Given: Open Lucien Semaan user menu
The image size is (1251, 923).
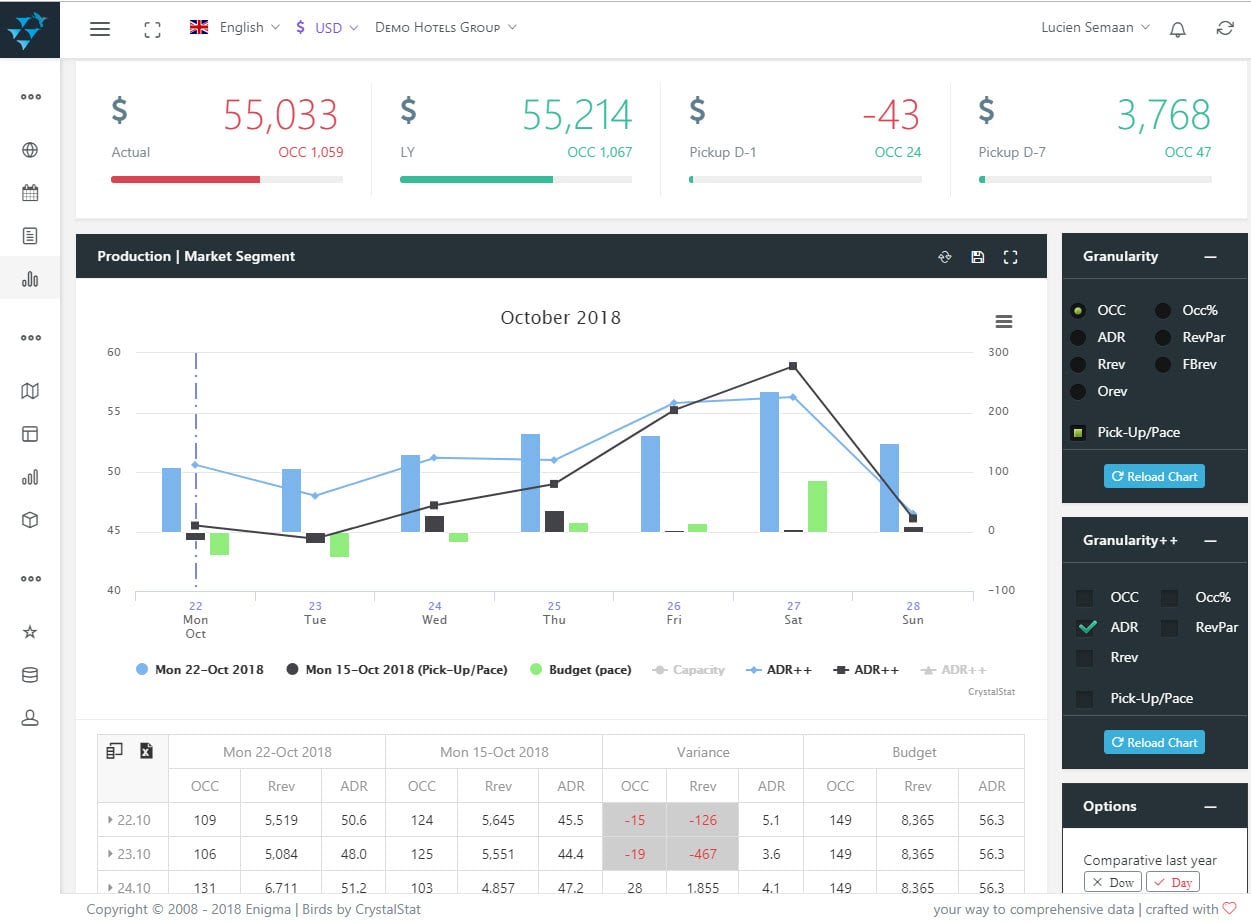Looking at the screenshot, I should [1095, 28].
